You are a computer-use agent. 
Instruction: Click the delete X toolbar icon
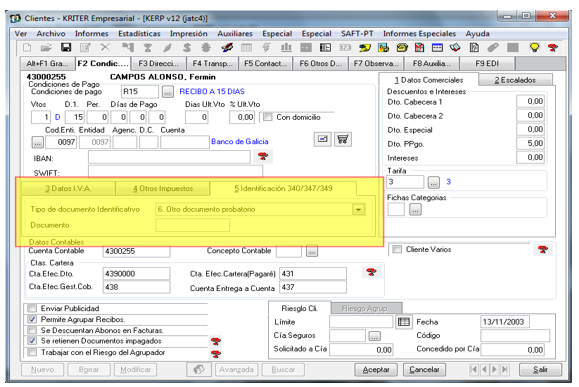(x=106, y=47)
